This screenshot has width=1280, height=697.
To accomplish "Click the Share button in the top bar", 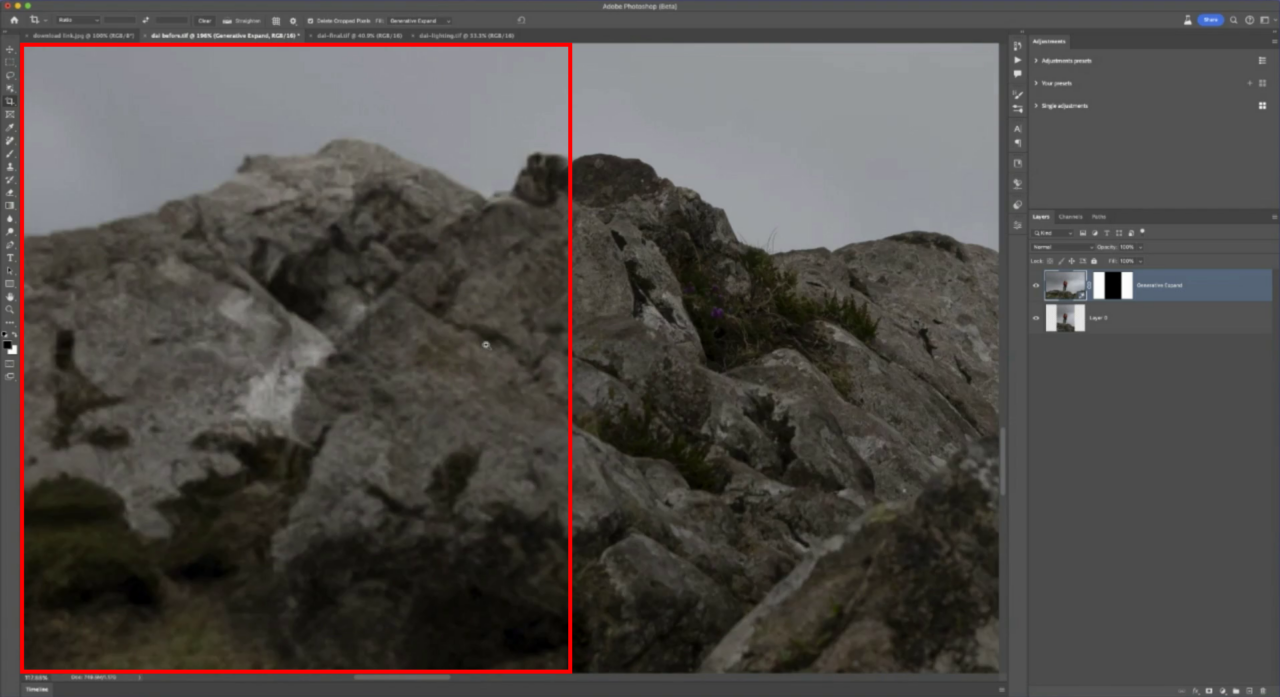I will (x=1210, y=19).
